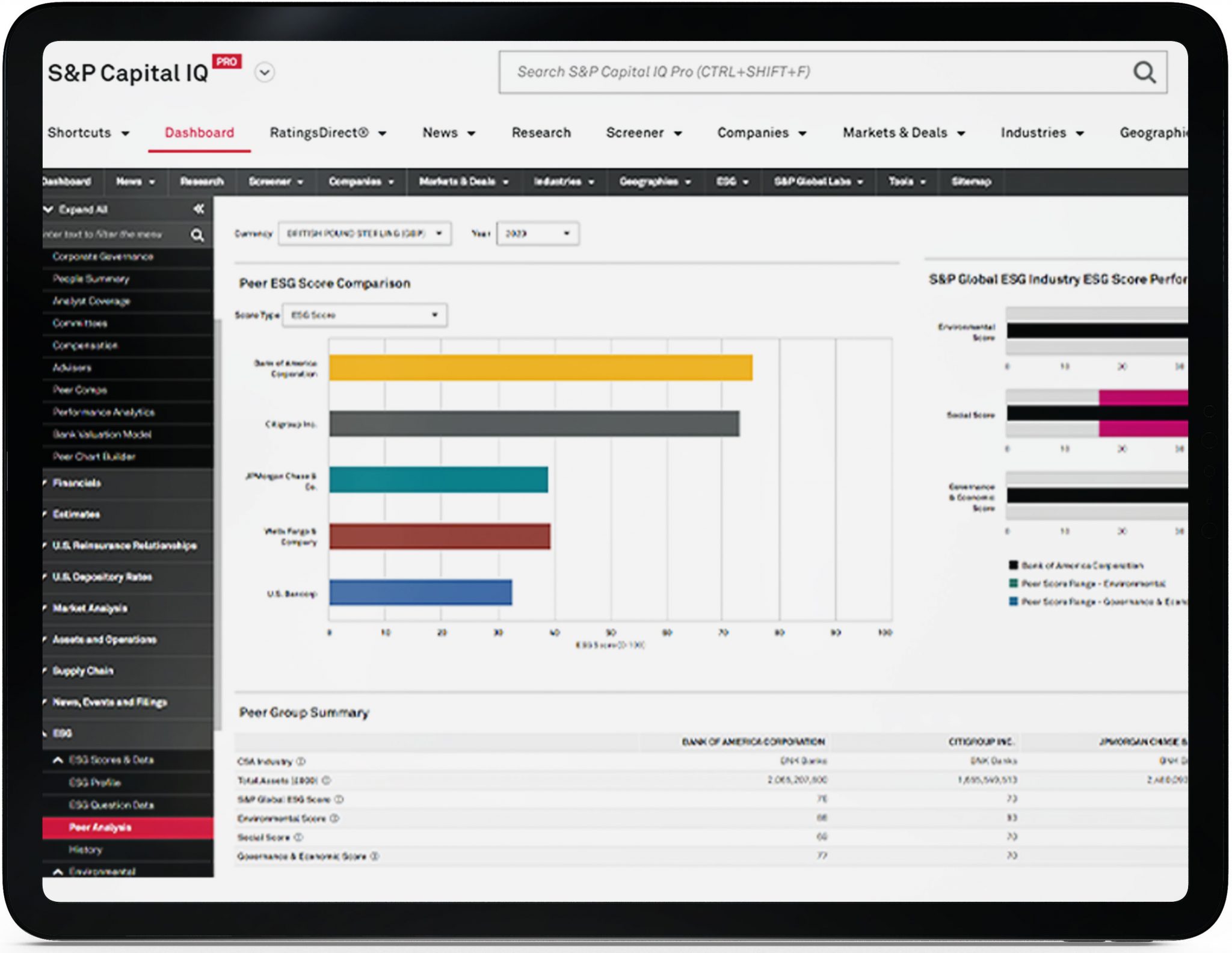Screen dimensions: 1232x953
Task: Open info icon beside S&P Global ESG Score
Action: coord(339,799)
